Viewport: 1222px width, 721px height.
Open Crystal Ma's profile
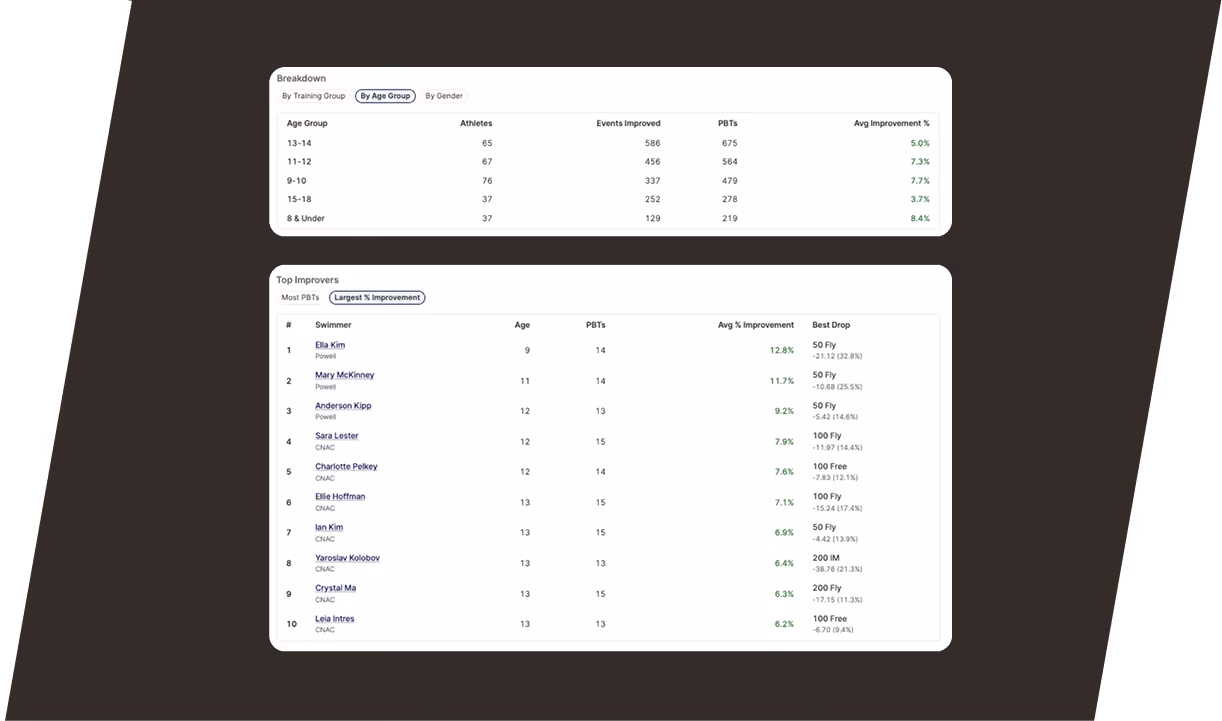(335, 588)
